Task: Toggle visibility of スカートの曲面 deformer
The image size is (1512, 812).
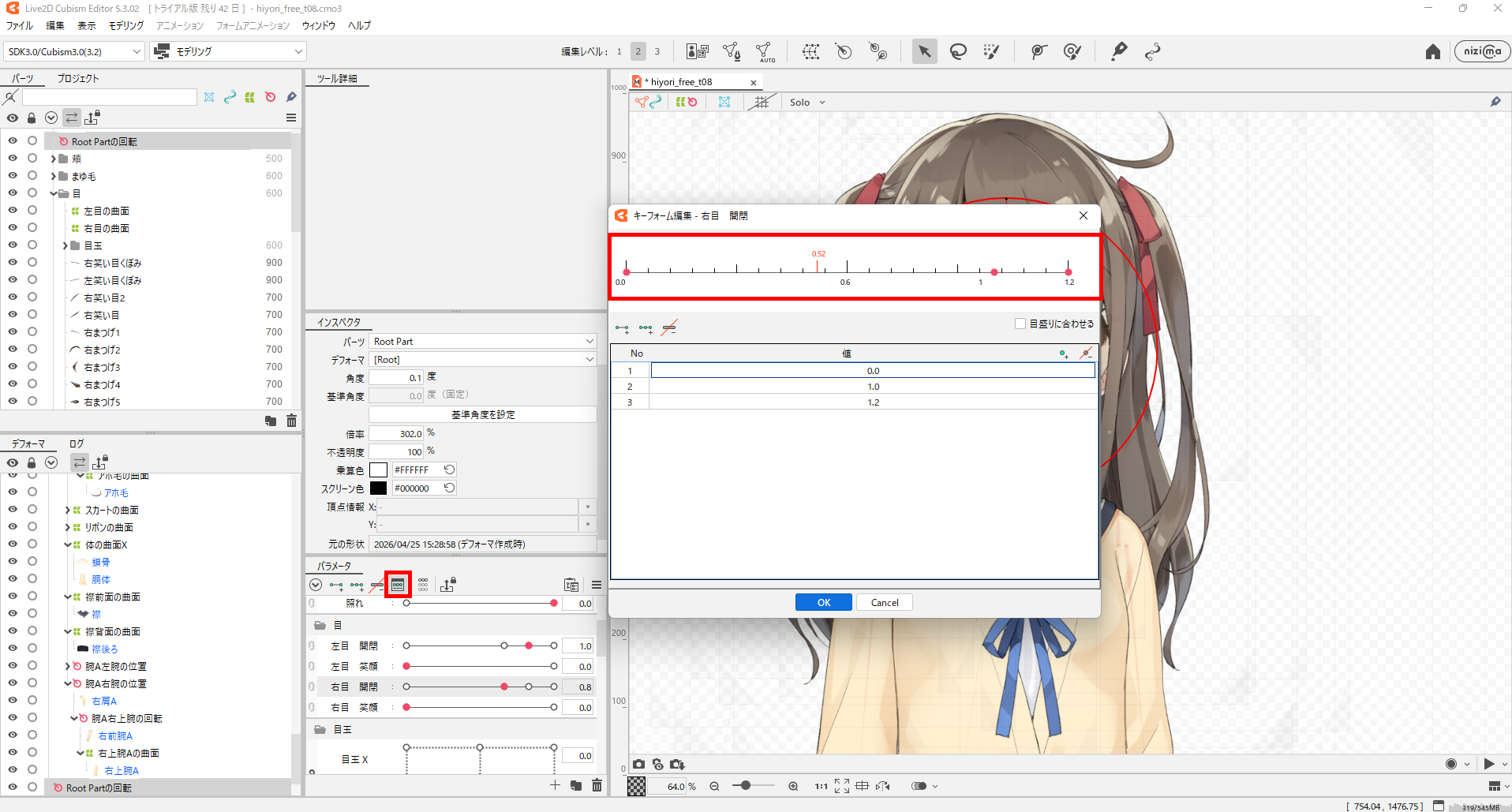Action: click(x=13, y=509)
